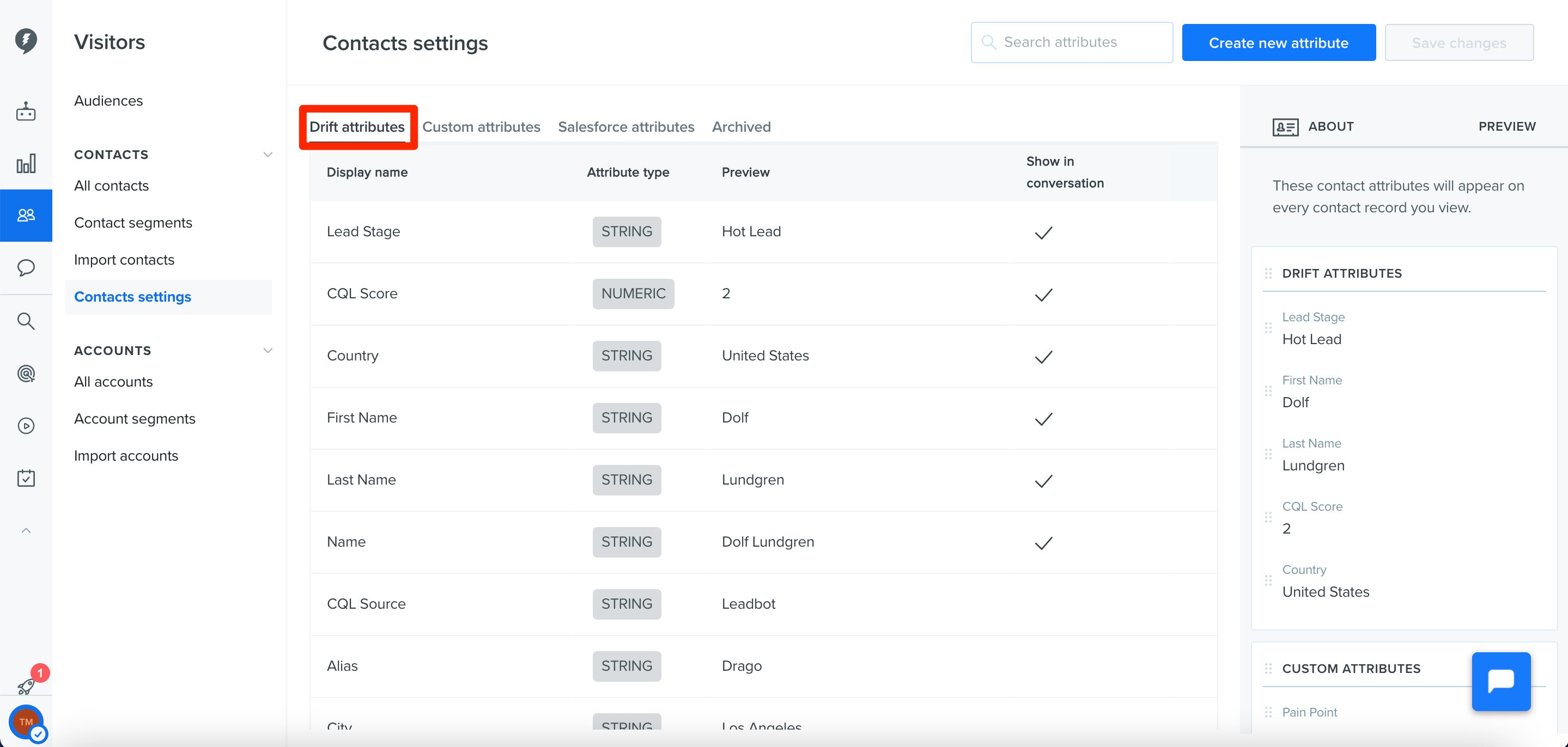1568x747 pixels.
Task: Open the rocket icon with notification badge
Action: tap(26, 686)
